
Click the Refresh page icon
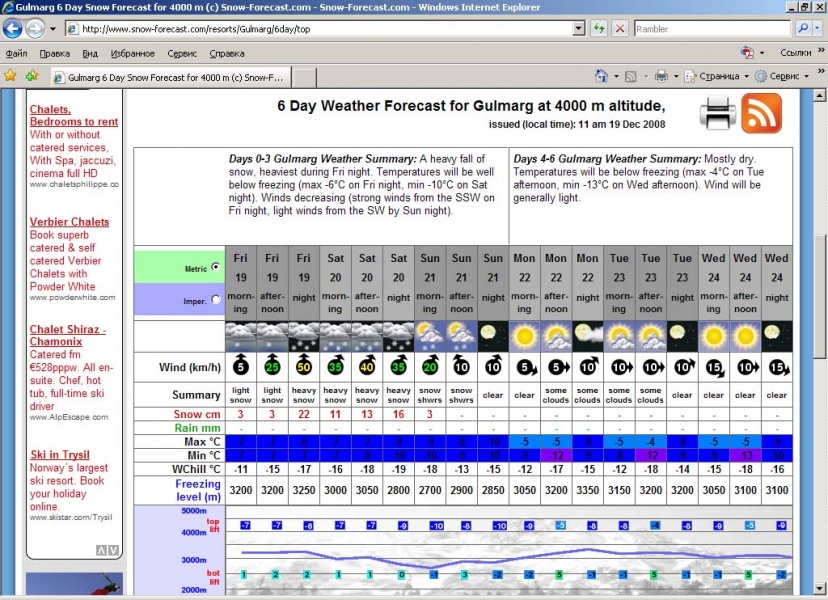click(598, 29)
